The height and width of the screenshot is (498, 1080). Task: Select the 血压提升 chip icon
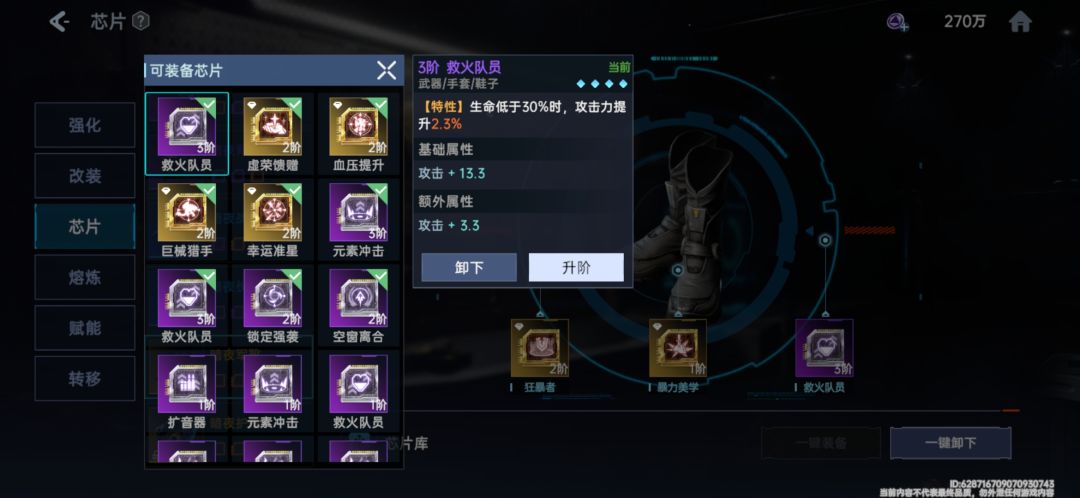[358, 127]
